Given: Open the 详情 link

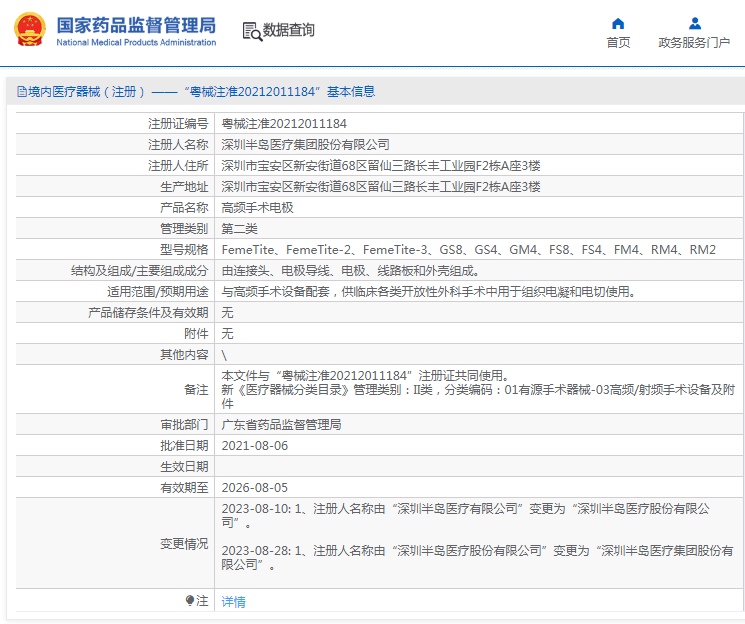Looking at the screenshot, I should 233,602.
